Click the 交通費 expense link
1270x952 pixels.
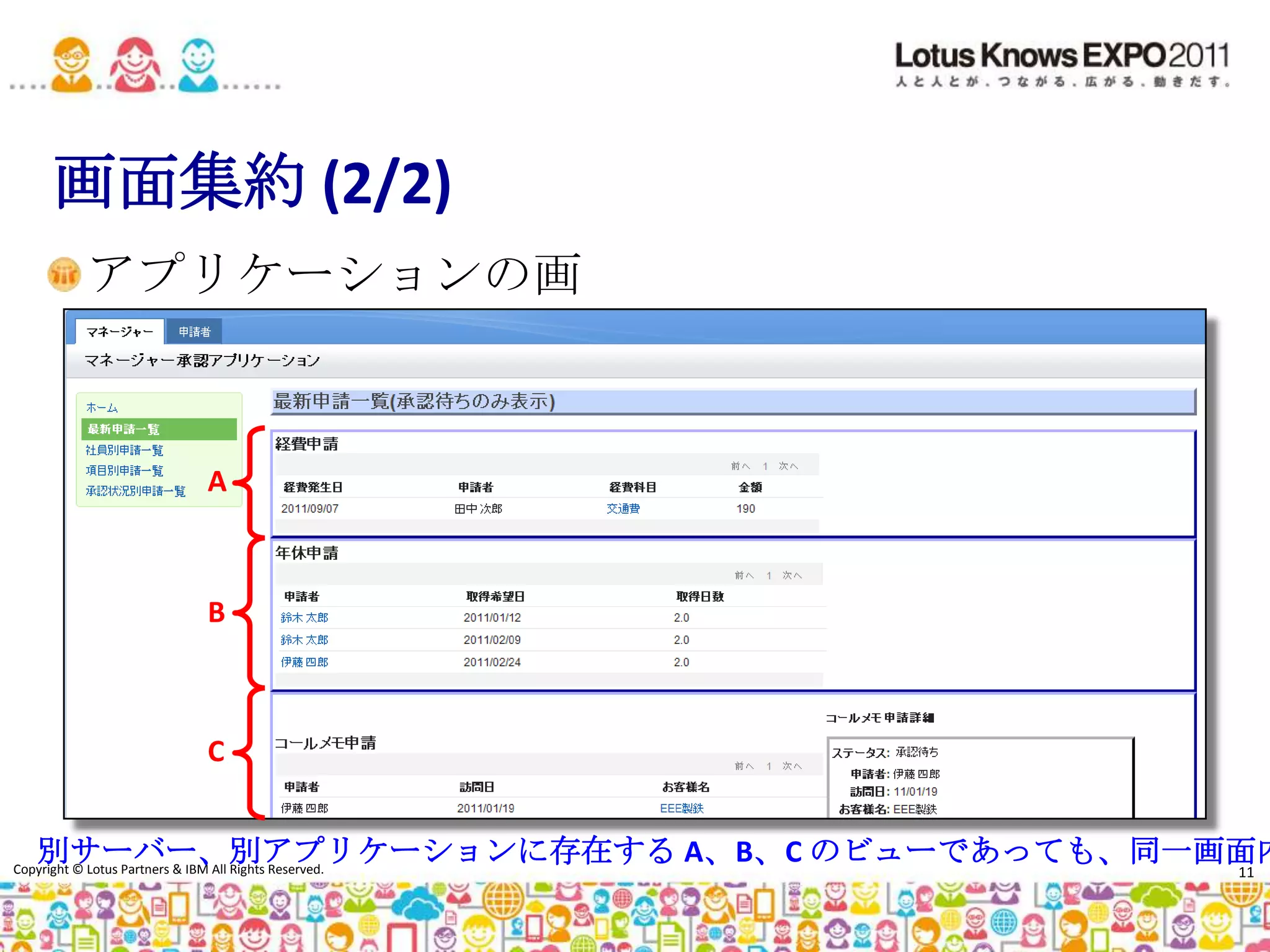[x=623, y=508]
